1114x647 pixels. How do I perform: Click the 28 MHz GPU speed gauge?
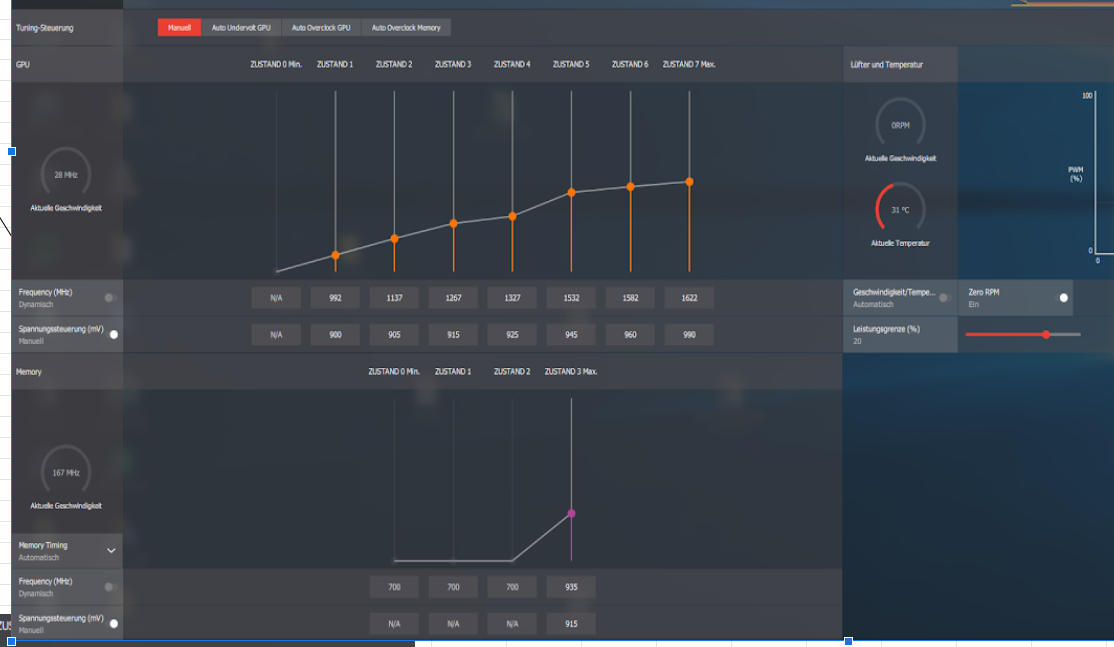(66, 174)
